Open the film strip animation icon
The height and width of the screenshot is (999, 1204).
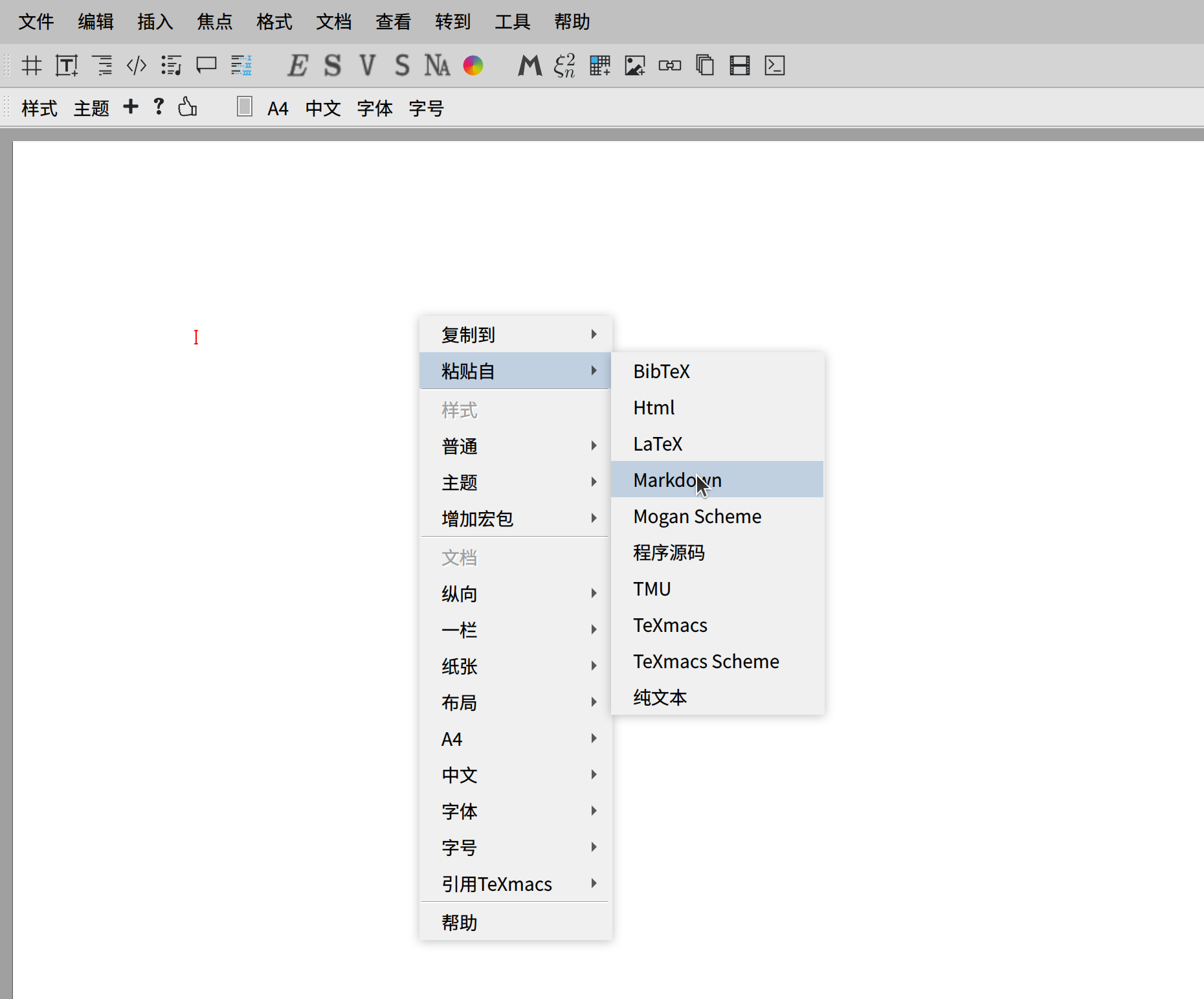(740, 65)
